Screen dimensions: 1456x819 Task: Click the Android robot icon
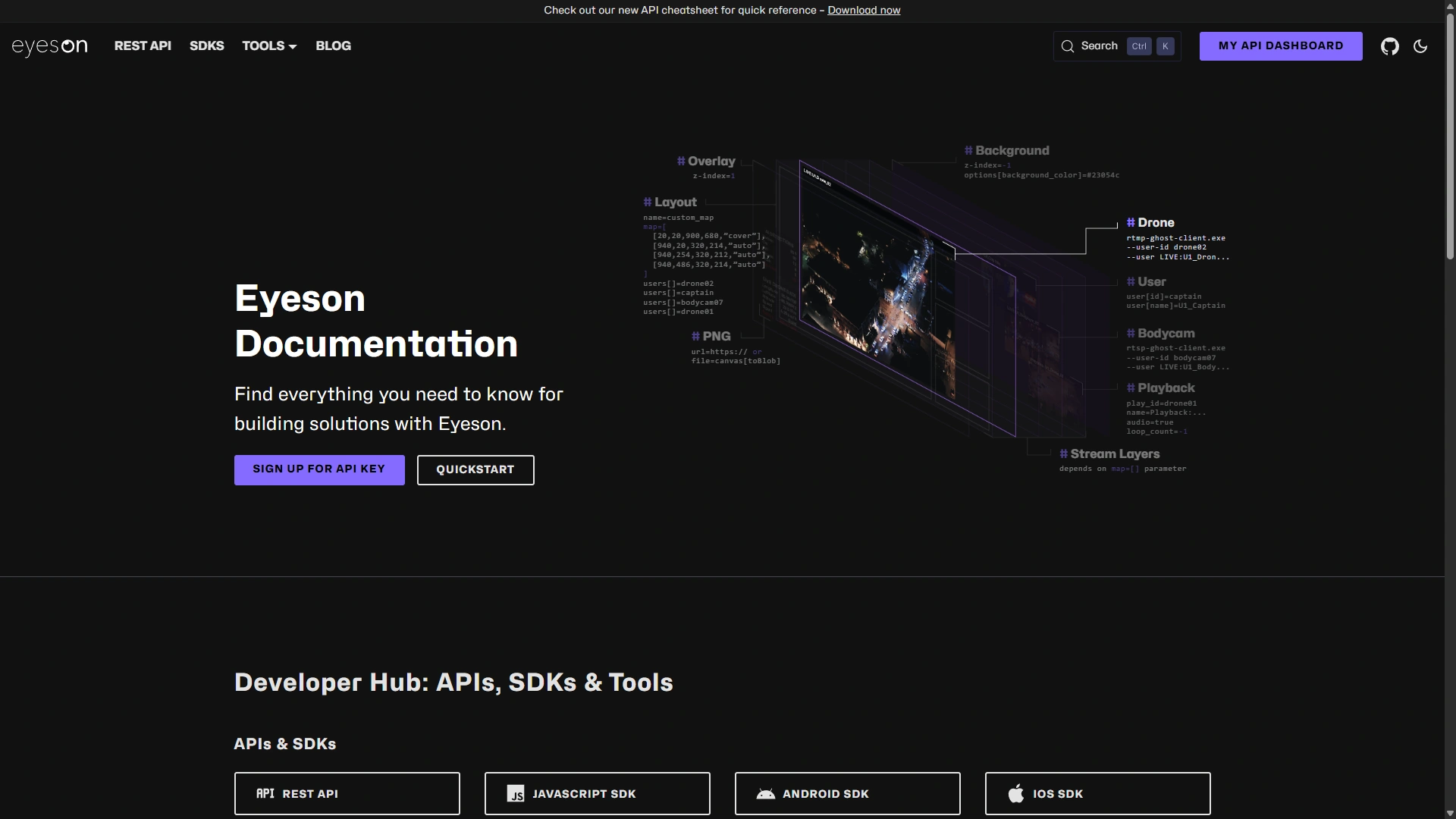point(765,794)
